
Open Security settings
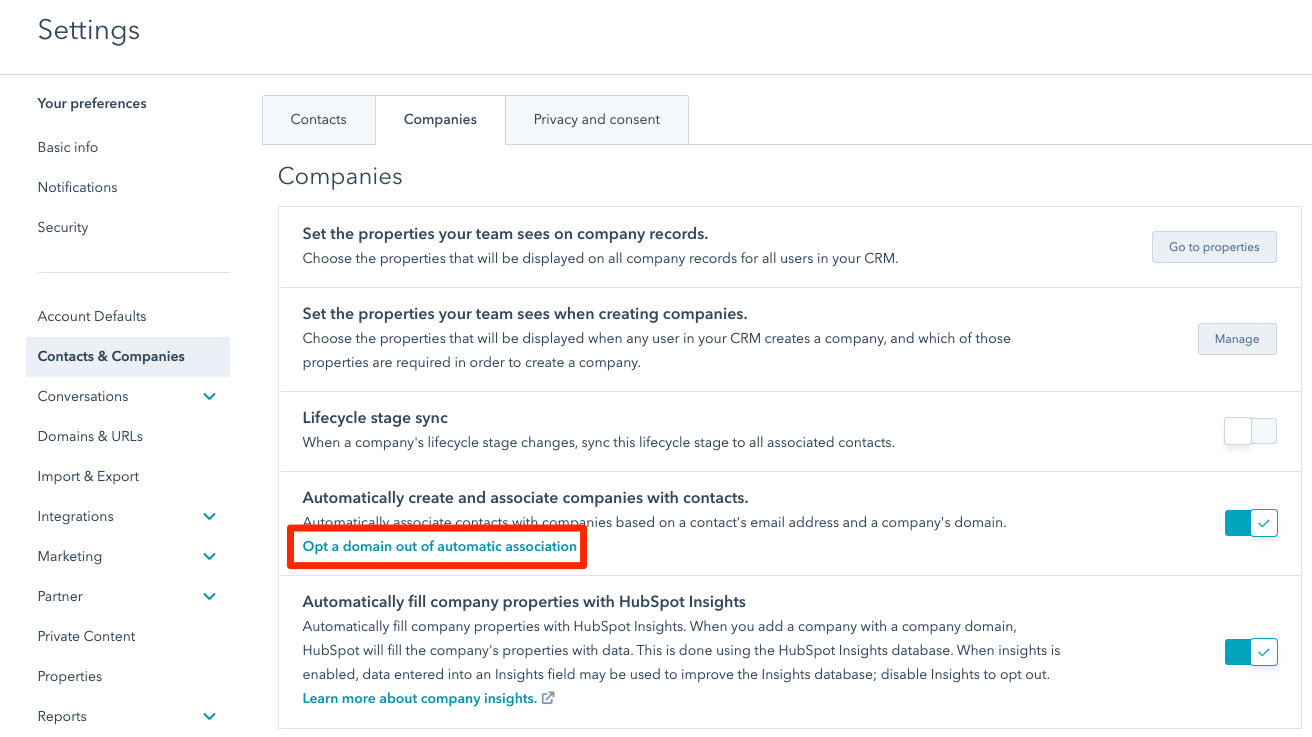62,227
